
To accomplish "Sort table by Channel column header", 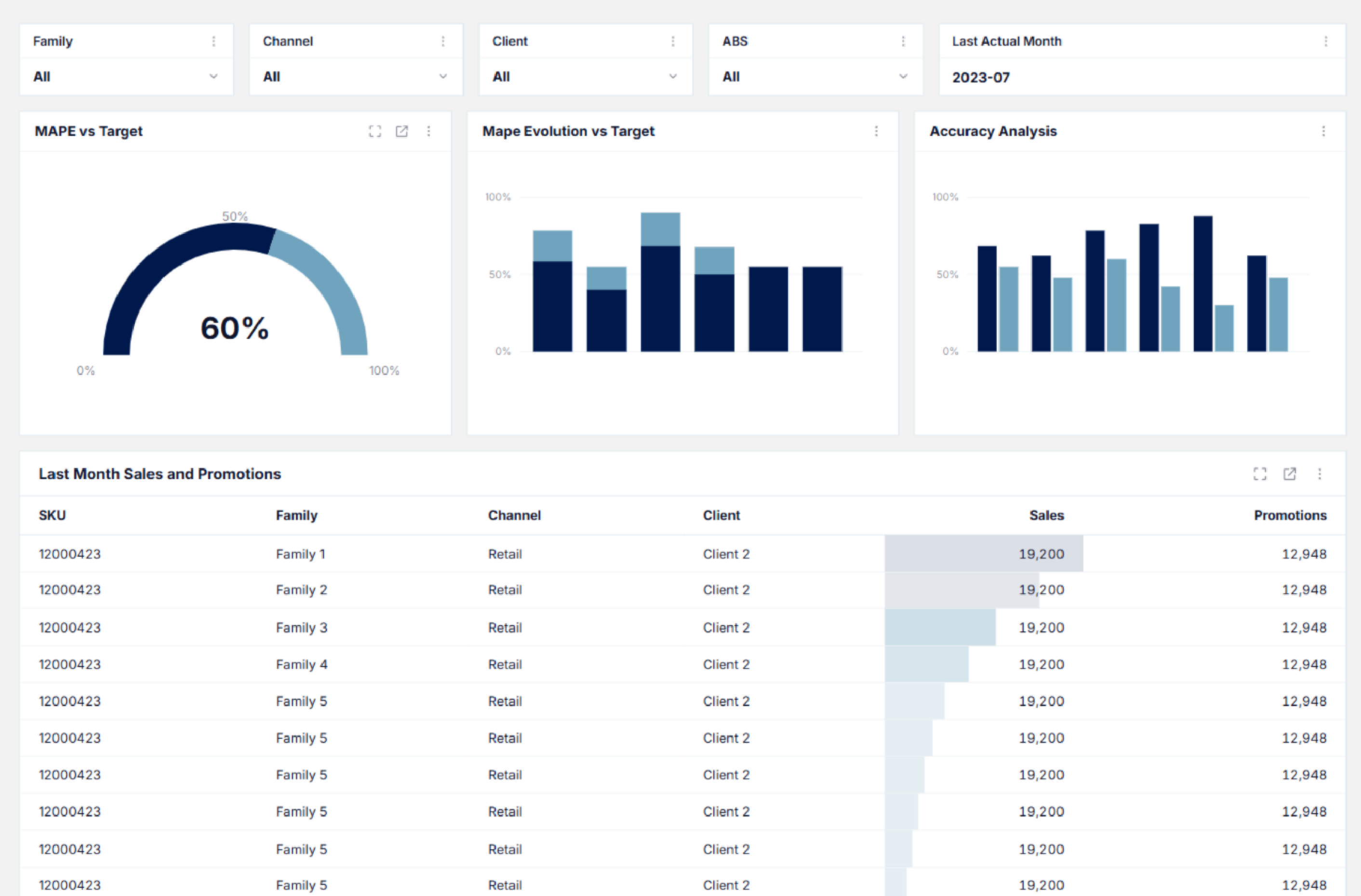I will (x=514, y=515).
